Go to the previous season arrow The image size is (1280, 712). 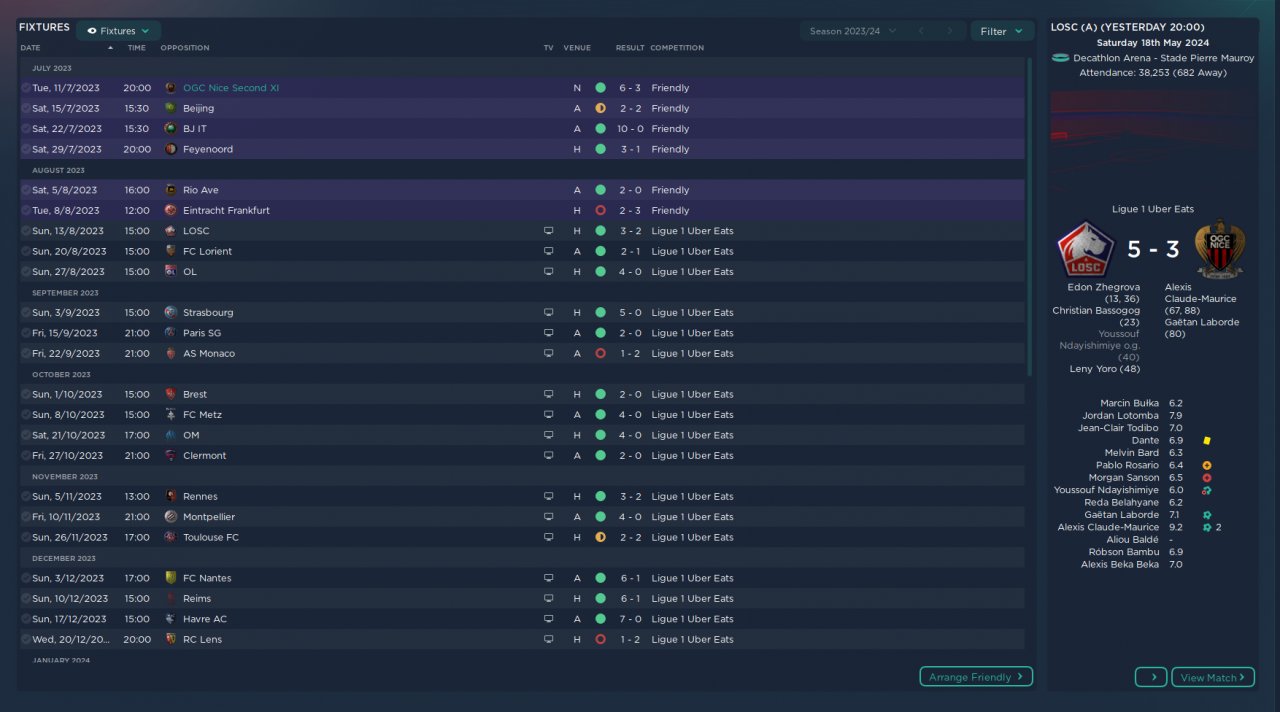(922, 31)
